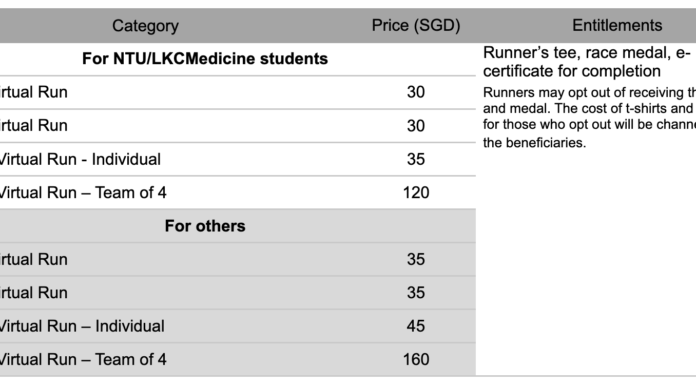The width and height of the screenshot is (696, 385).
Task: Click the second Virtual Run row under For others
Action: [238, 293]
